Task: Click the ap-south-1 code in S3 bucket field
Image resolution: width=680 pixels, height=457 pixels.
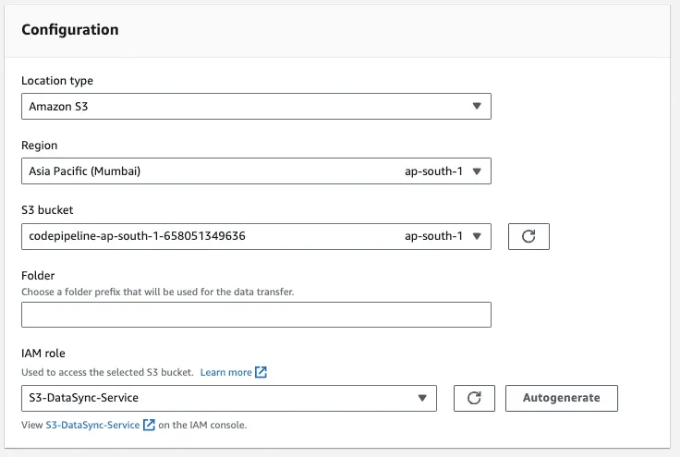Action: point(434,236)
